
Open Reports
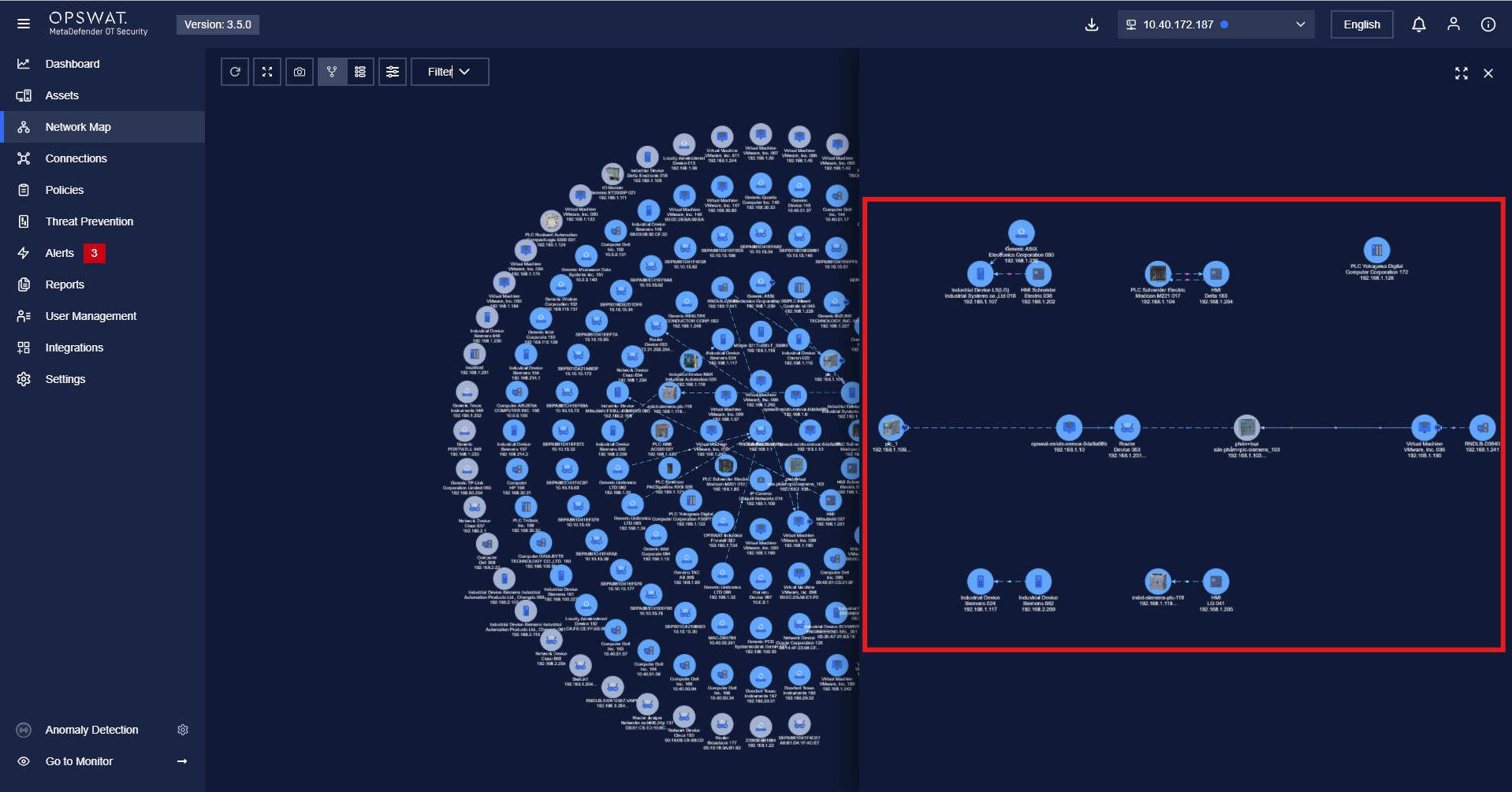(x=102, y=284)
